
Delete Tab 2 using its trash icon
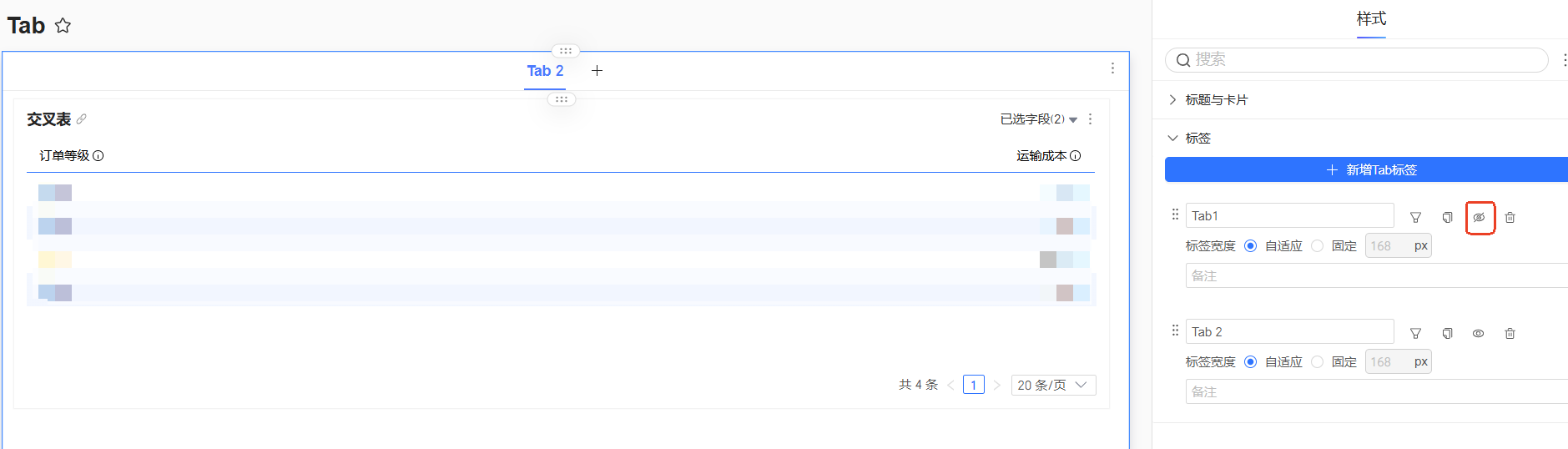(1510, 333)
